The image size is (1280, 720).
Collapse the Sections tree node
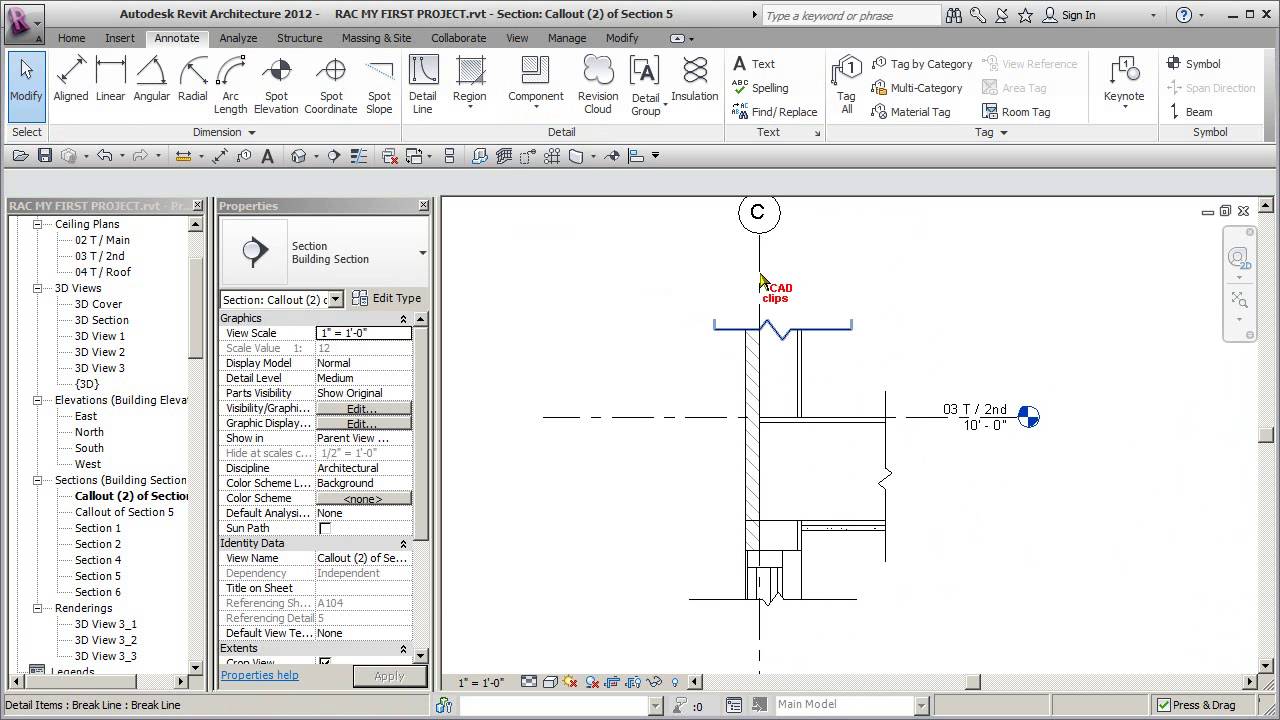[x=37, y=480]
